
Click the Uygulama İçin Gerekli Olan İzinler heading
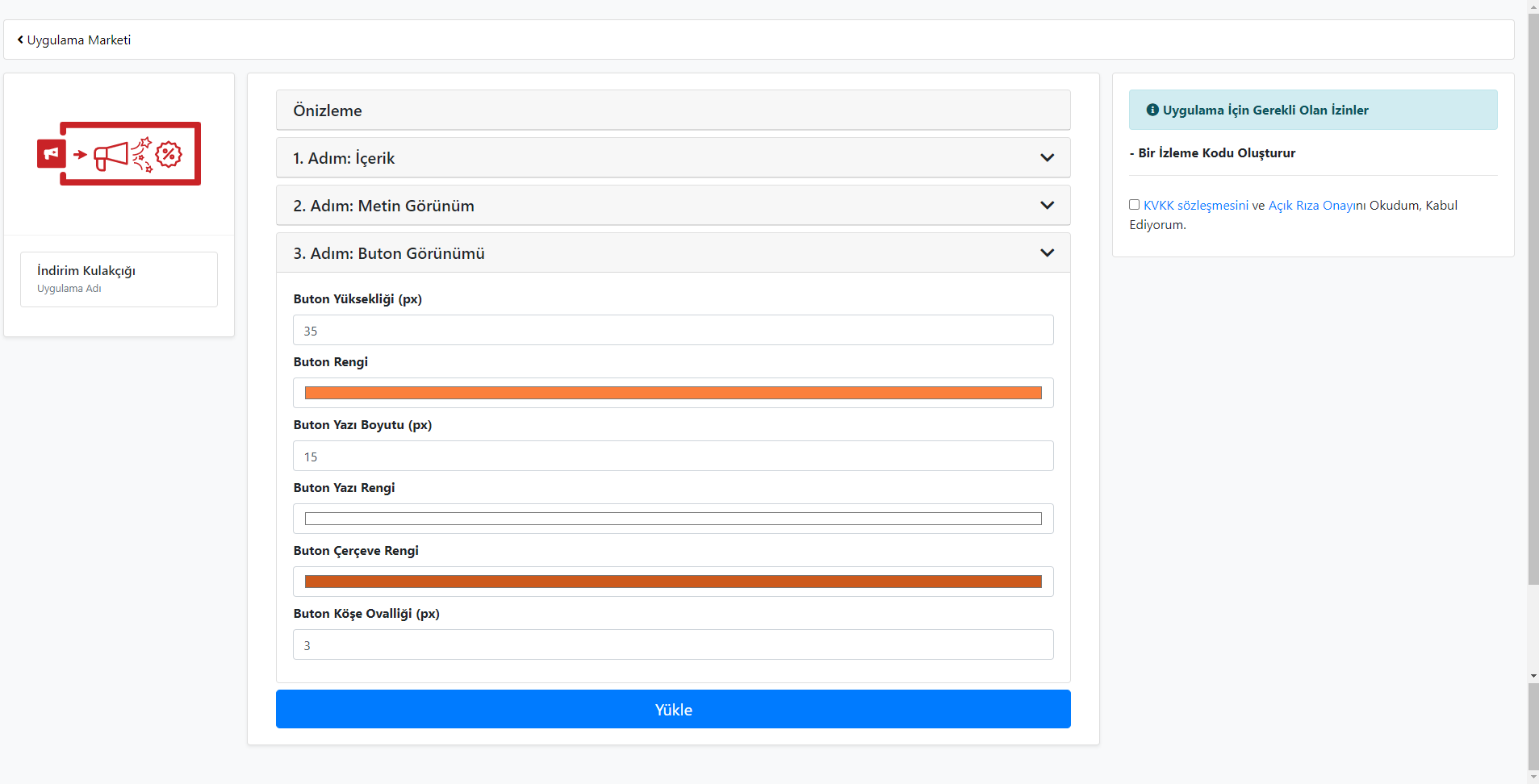tap(1265, 111)
